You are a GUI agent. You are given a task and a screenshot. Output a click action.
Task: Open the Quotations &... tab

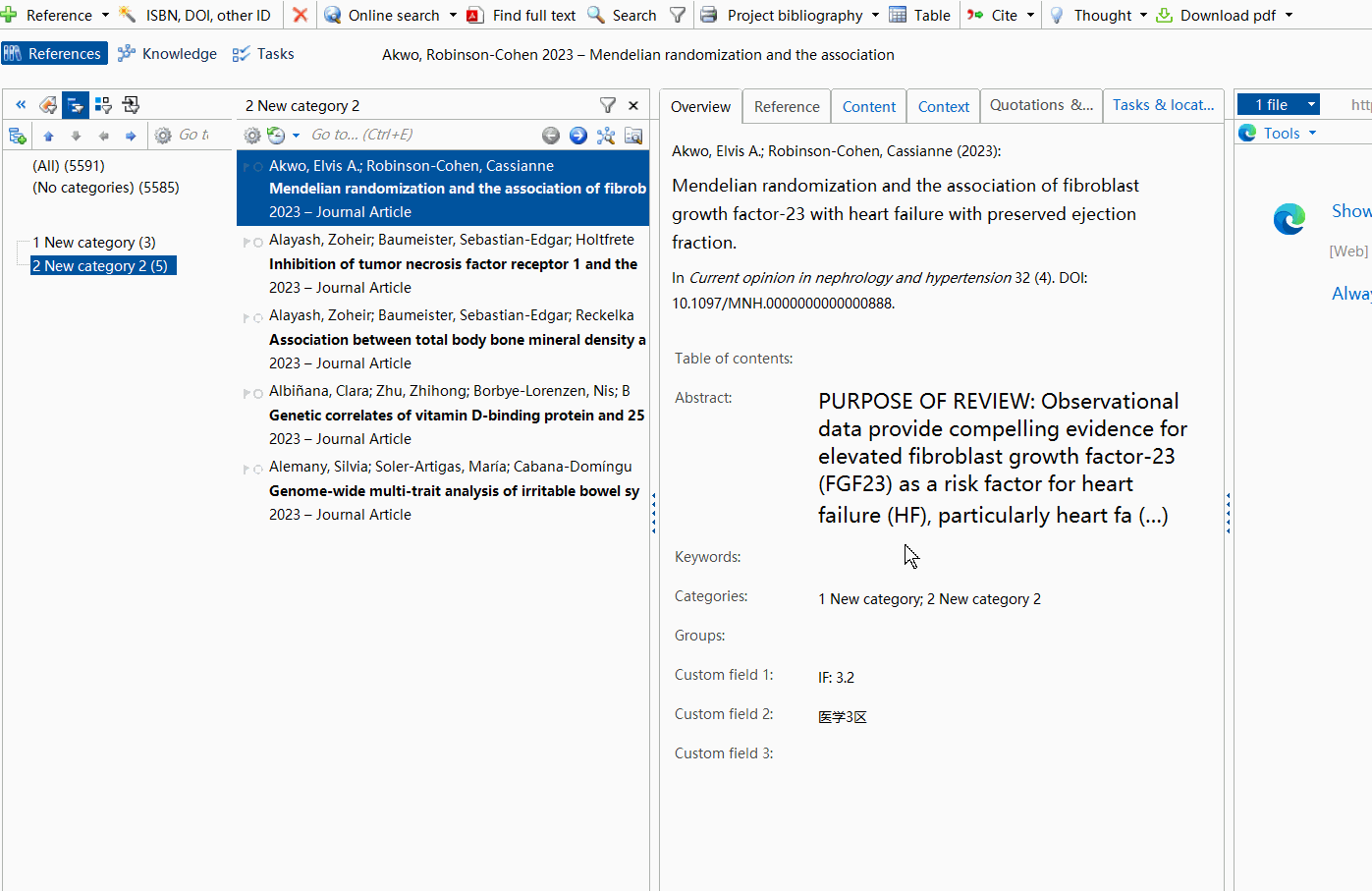pos(1041,105)
